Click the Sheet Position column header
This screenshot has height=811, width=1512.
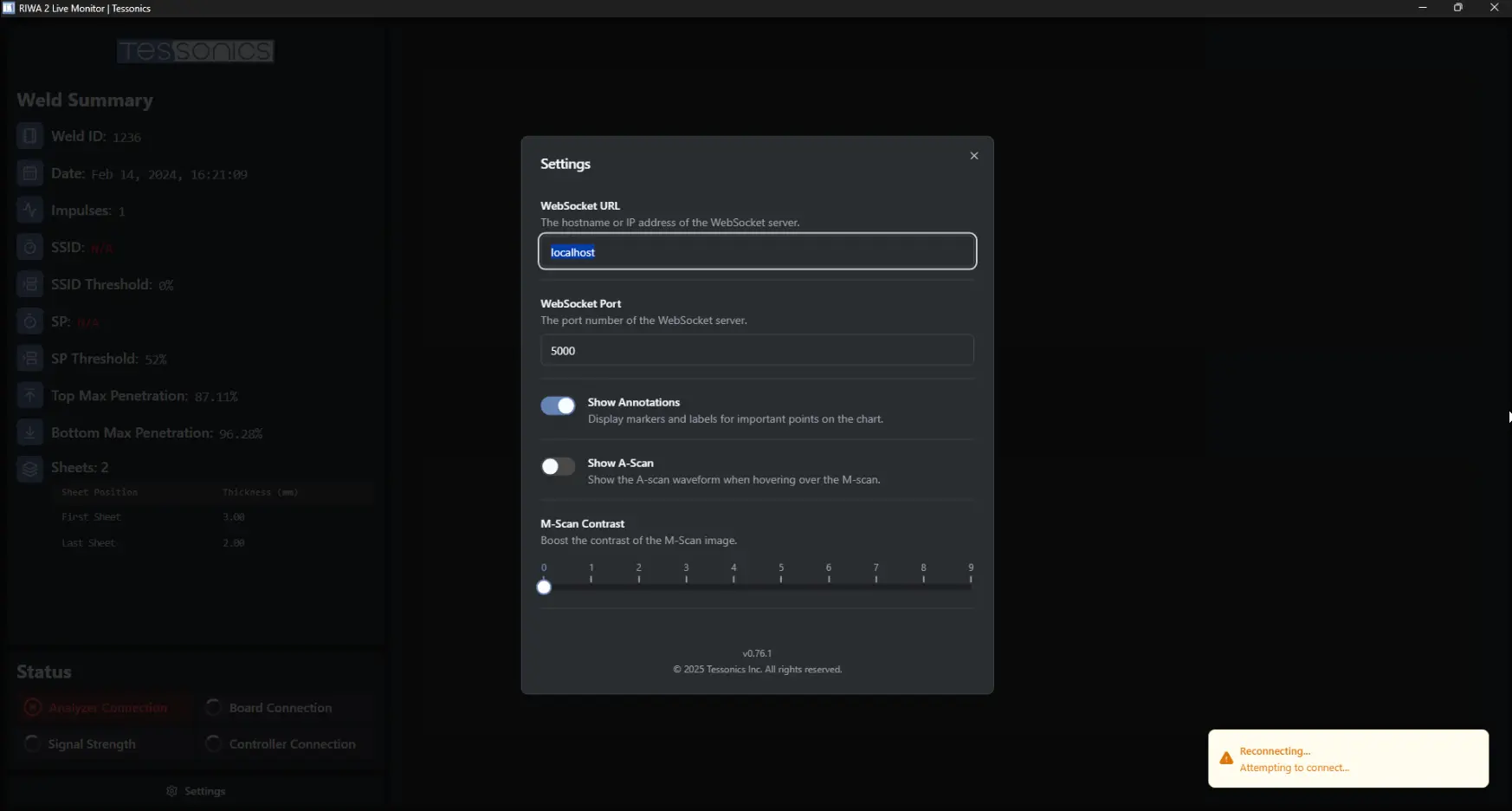click(x=100, y=492)
